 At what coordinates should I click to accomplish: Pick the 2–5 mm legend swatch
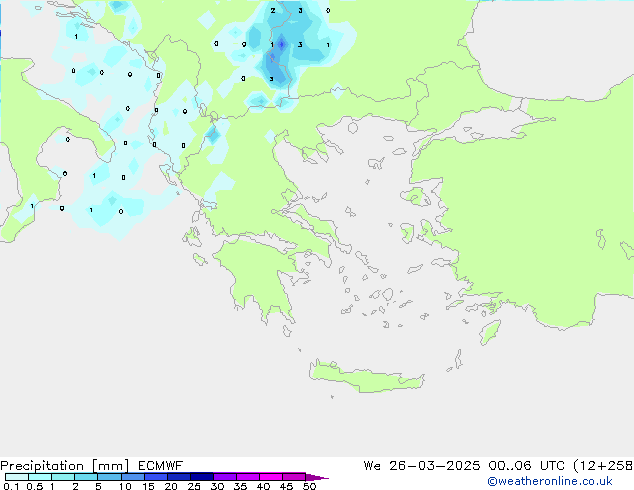click(86, 477)
